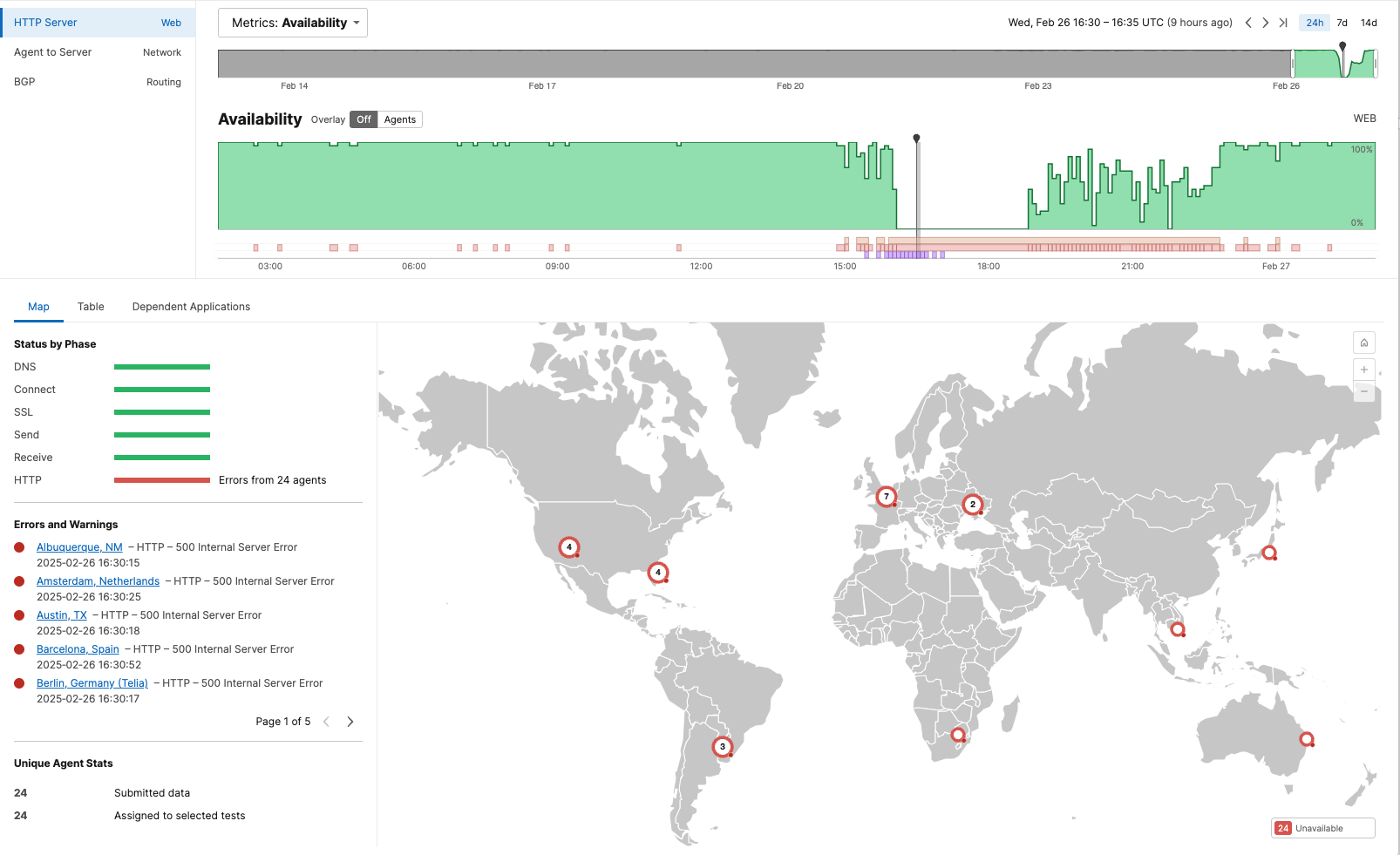Zoom in on the map with plus icon
This screenshot has height=855, width=1400.
pyautogui.click(x=1364, y=370)
